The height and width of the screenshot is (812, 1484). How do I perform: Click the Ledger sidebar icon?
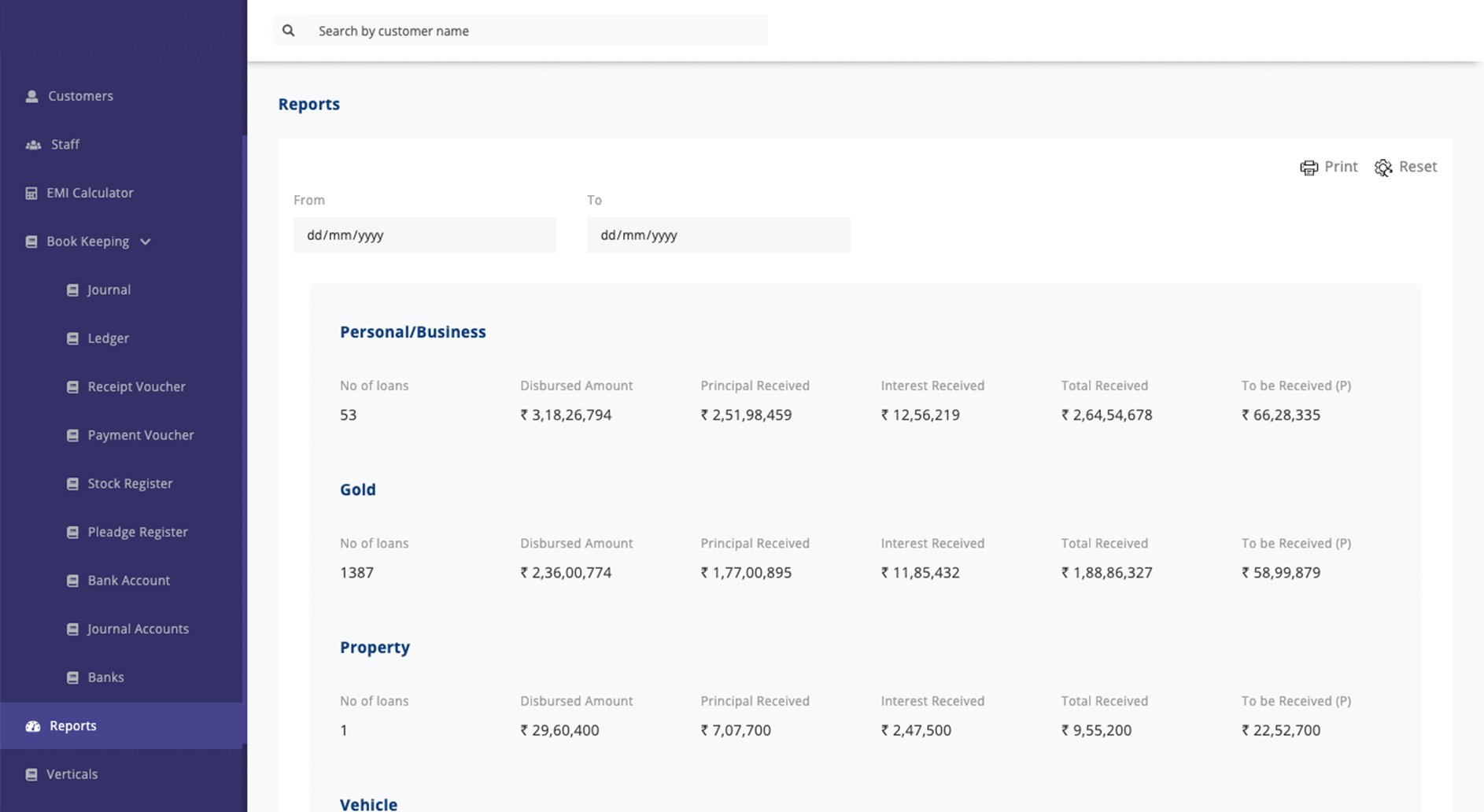[x=72, y=338]
